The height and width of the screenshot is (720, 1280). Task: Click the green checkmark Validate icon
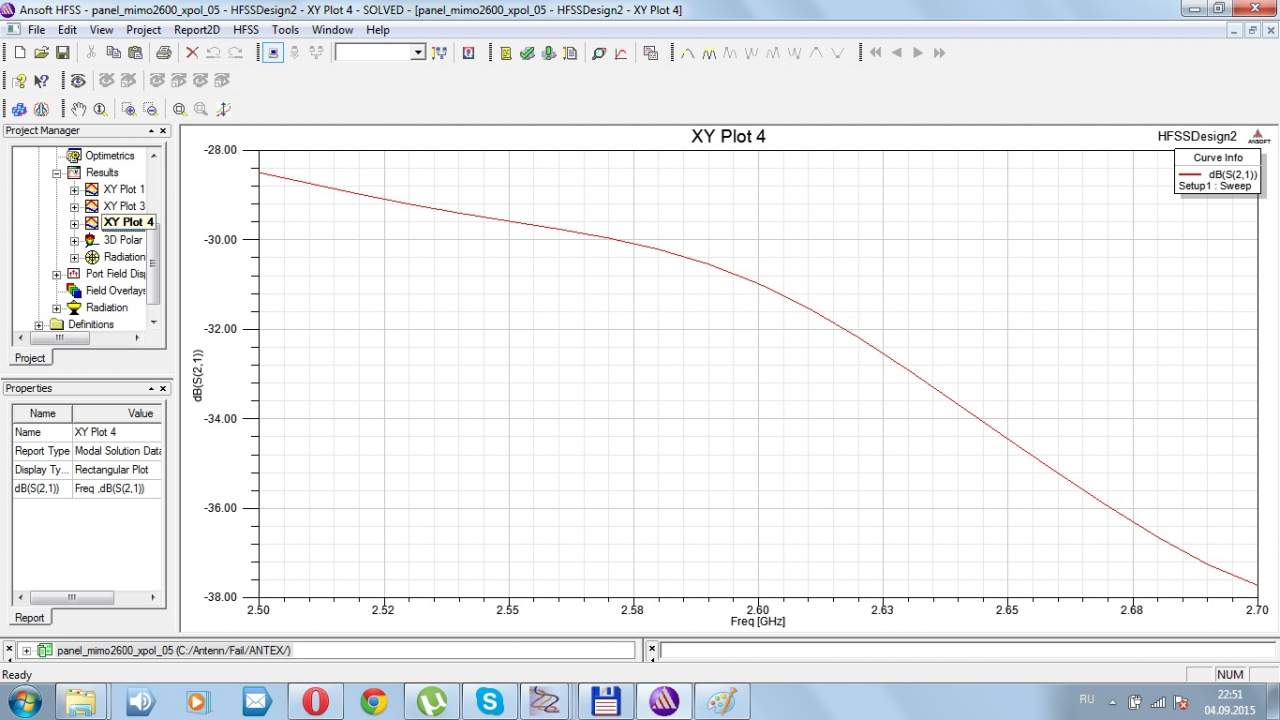click(527, 53)
